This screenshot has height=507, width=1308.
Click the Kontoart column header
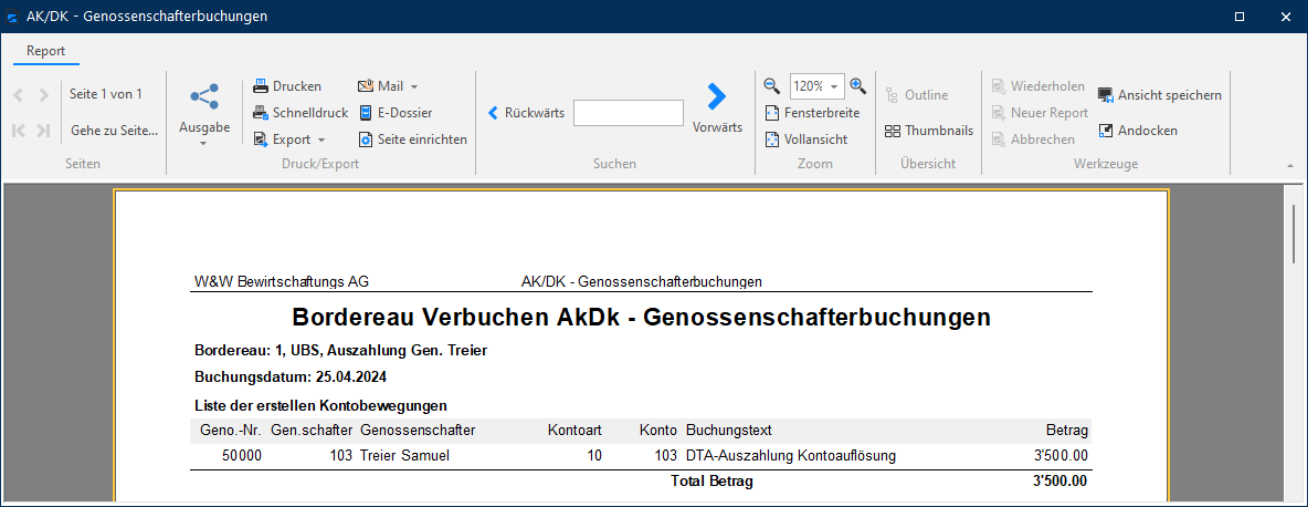click(x=575, y=431)
